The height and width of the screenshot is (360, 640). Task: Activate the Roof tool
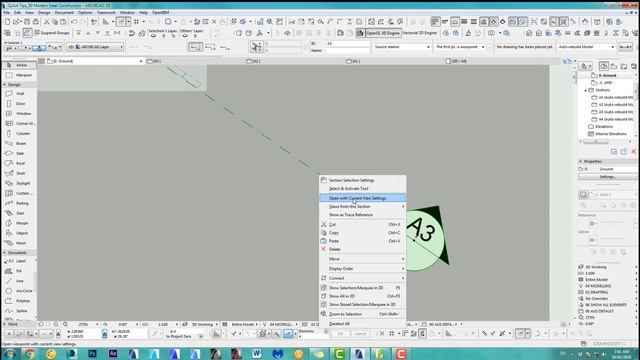[19, 163]
